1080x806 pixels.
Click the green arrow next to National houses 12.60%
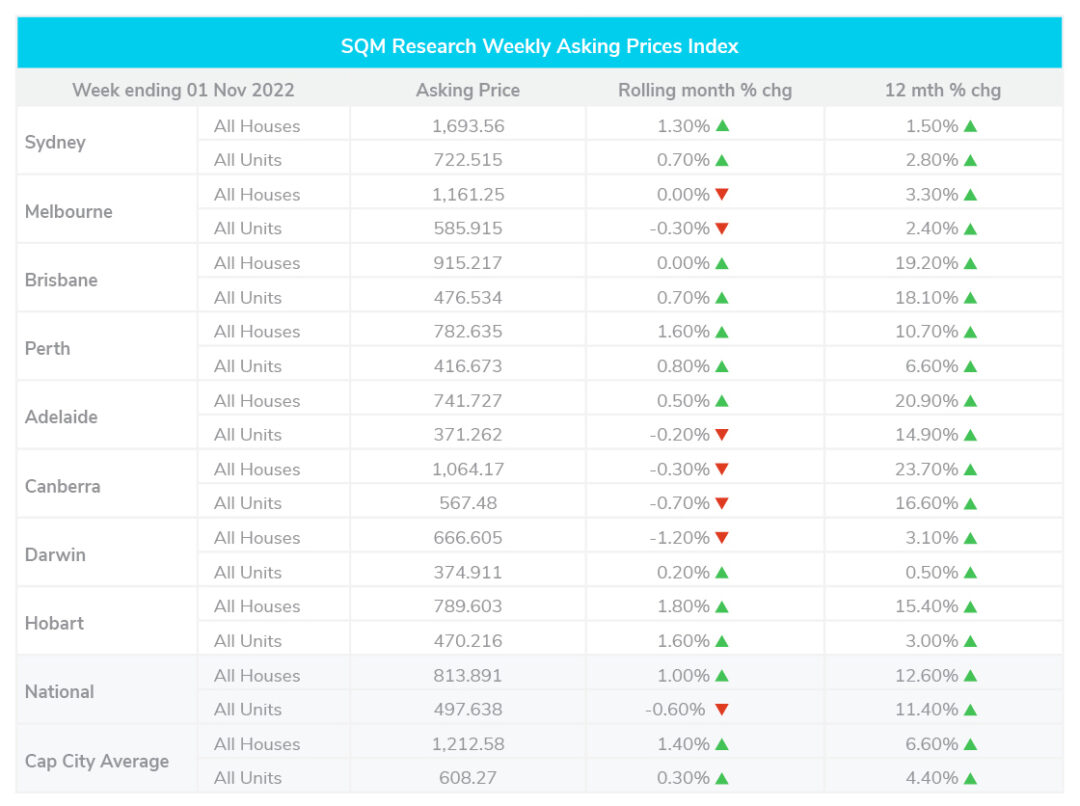tap(970, 676)
